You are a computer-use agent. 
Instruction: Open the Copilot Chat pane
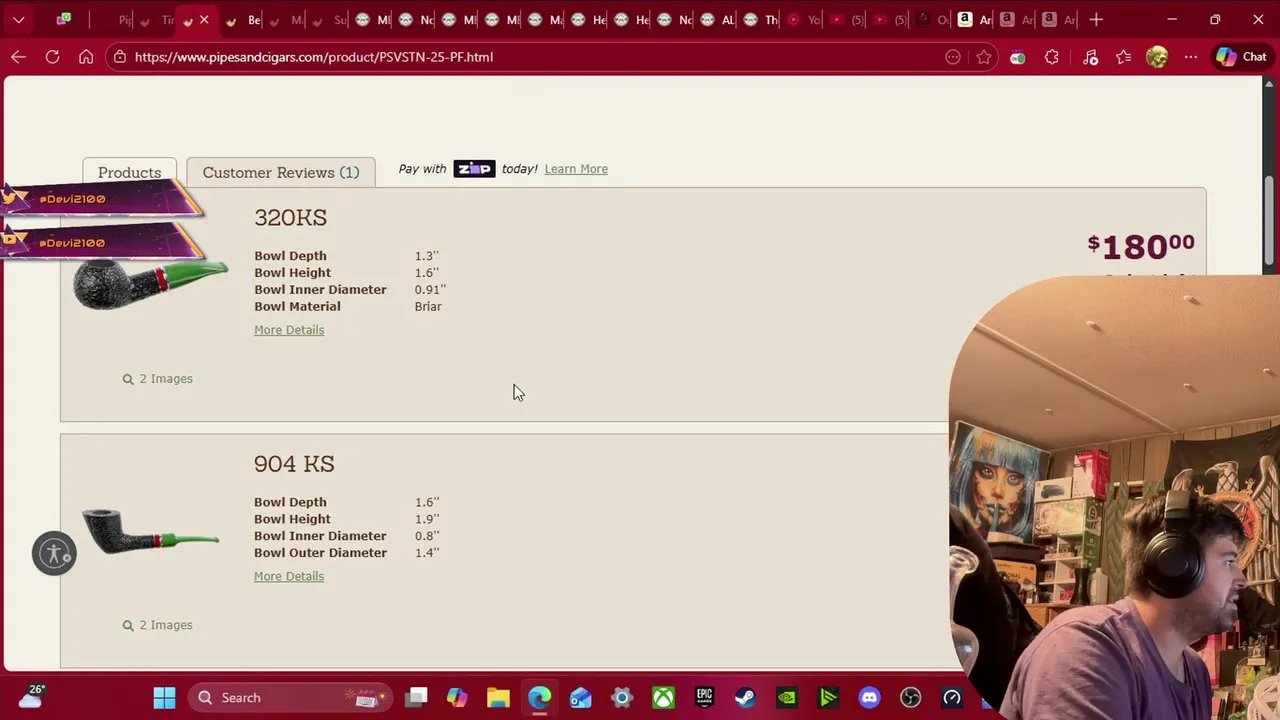pyautogui.click(x=1241, y=57)
